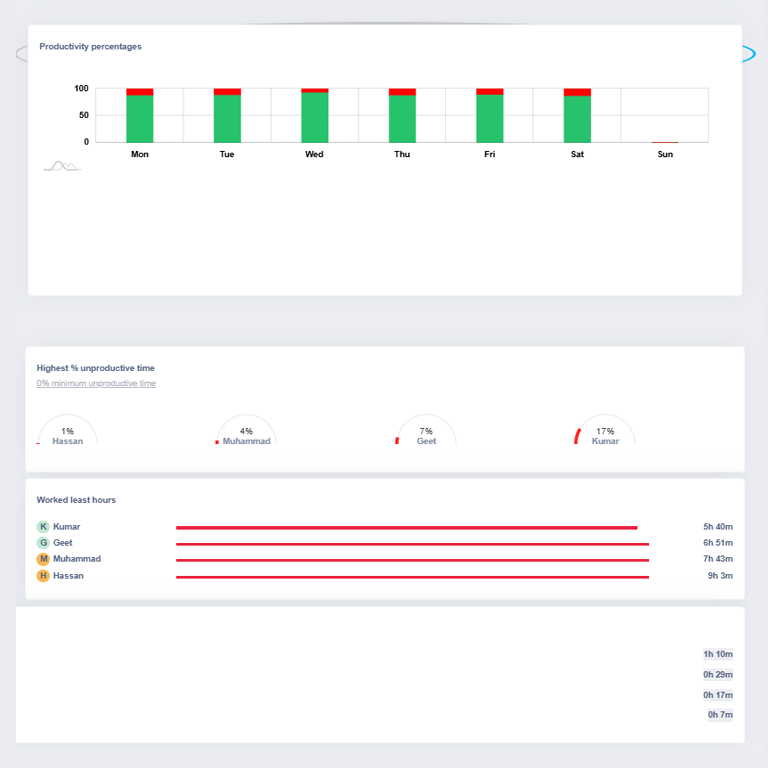This screenshot has height=768, width=768.
Task: Click the 'Worked least hours' heading
Action: tap(76, 500)
